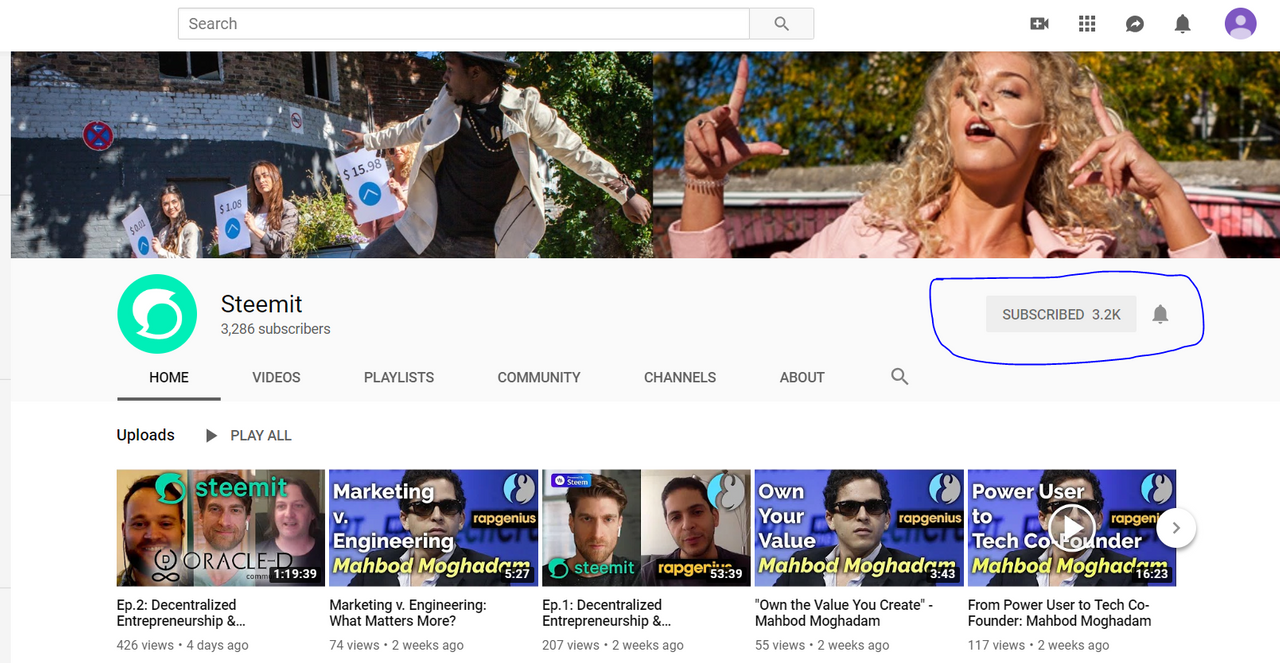This screenshot has height=663, width=1280.
Task: Toggle the channel notification bell
Action: pos(1160,314)
